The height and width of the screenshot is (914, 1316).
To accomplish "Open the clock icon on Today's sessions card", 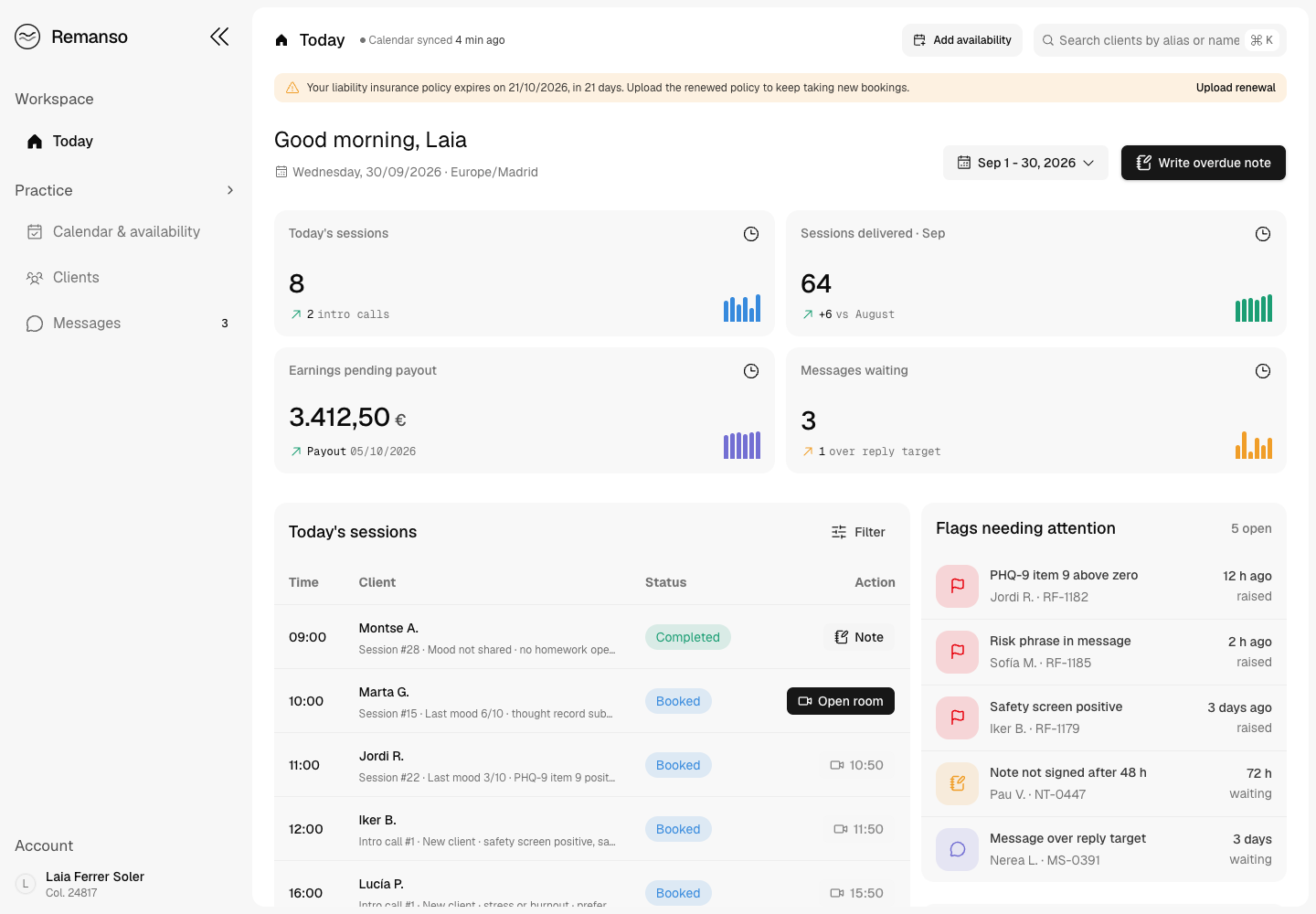I will coord(751,234).
